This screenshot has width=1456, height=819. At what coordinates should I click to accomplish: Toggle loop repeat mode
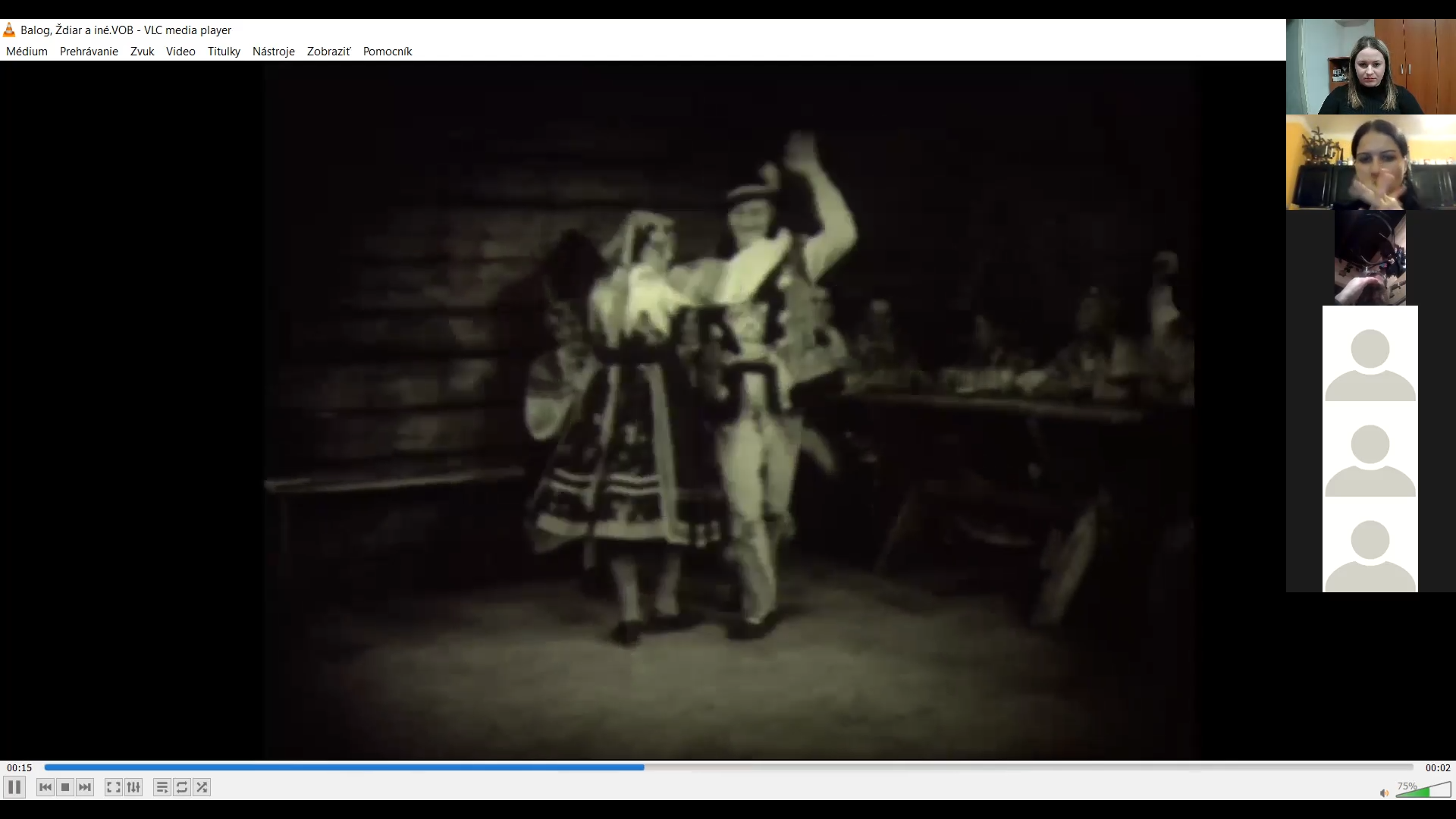182,787
